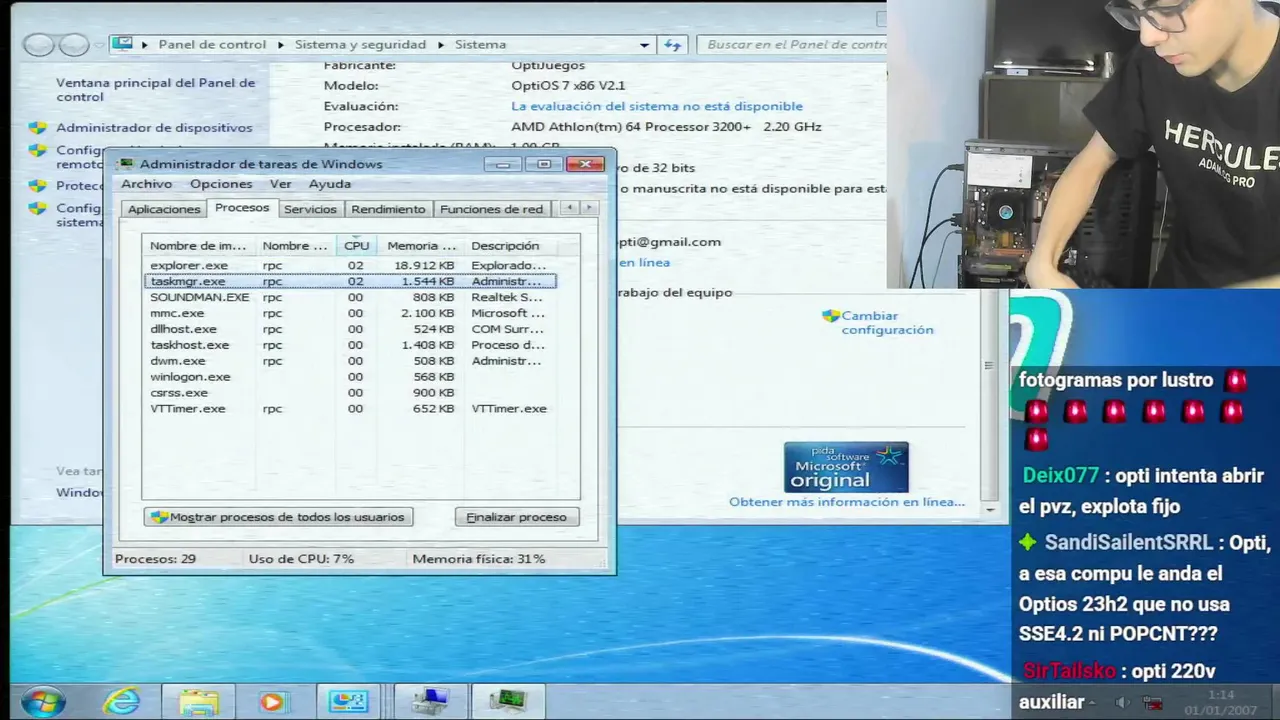Select the mmc.exe process row
Screen dimensions: 1280x720
click(x=350, y=313)
